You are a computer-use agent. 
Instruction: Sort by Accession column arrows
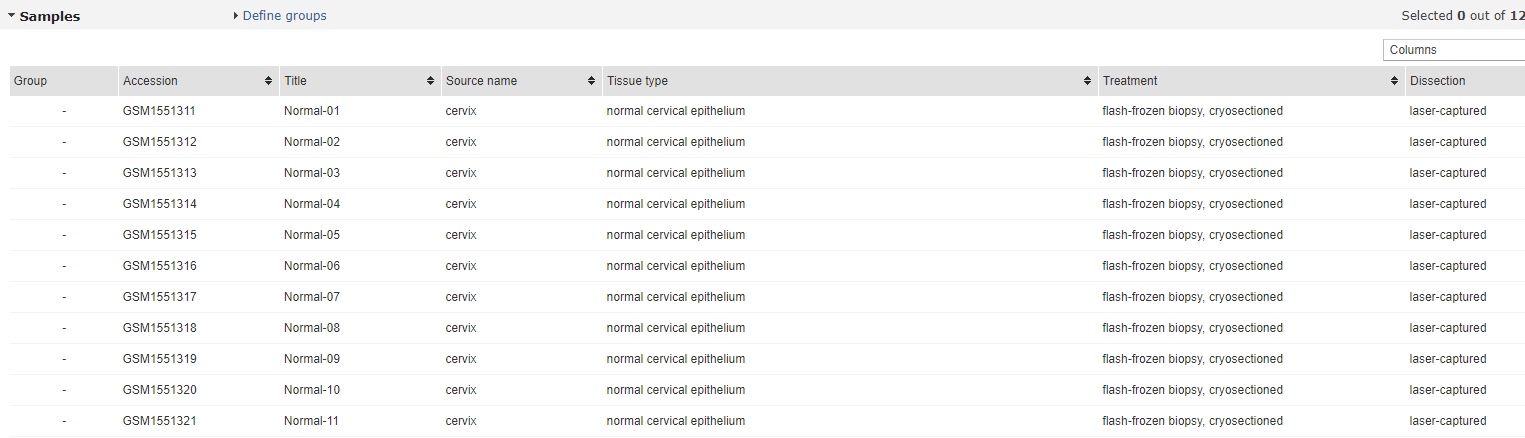268,81
